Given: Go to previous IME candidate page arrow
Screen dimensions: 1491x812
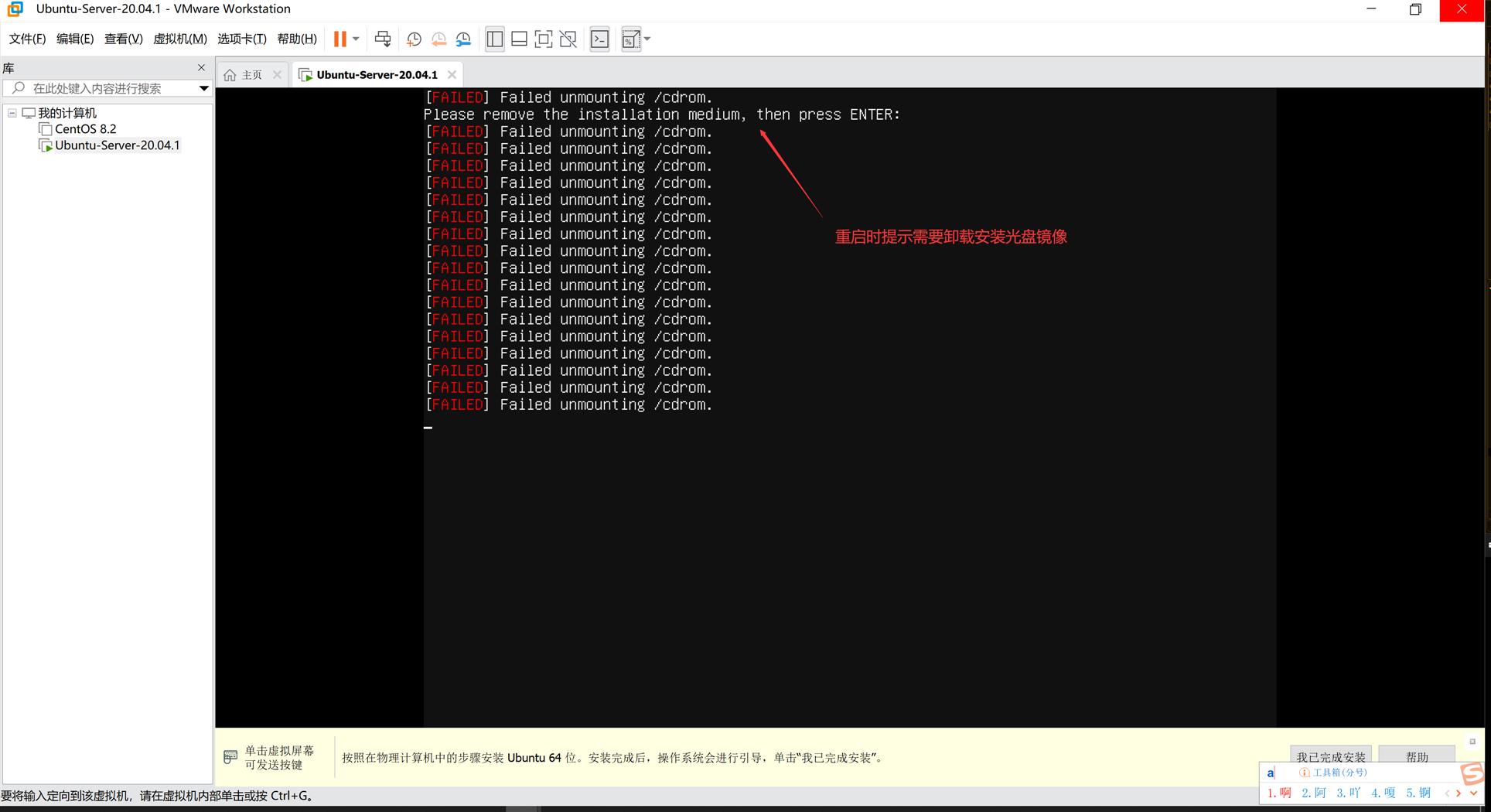Looking at the screenshot, I should 1446,793.
